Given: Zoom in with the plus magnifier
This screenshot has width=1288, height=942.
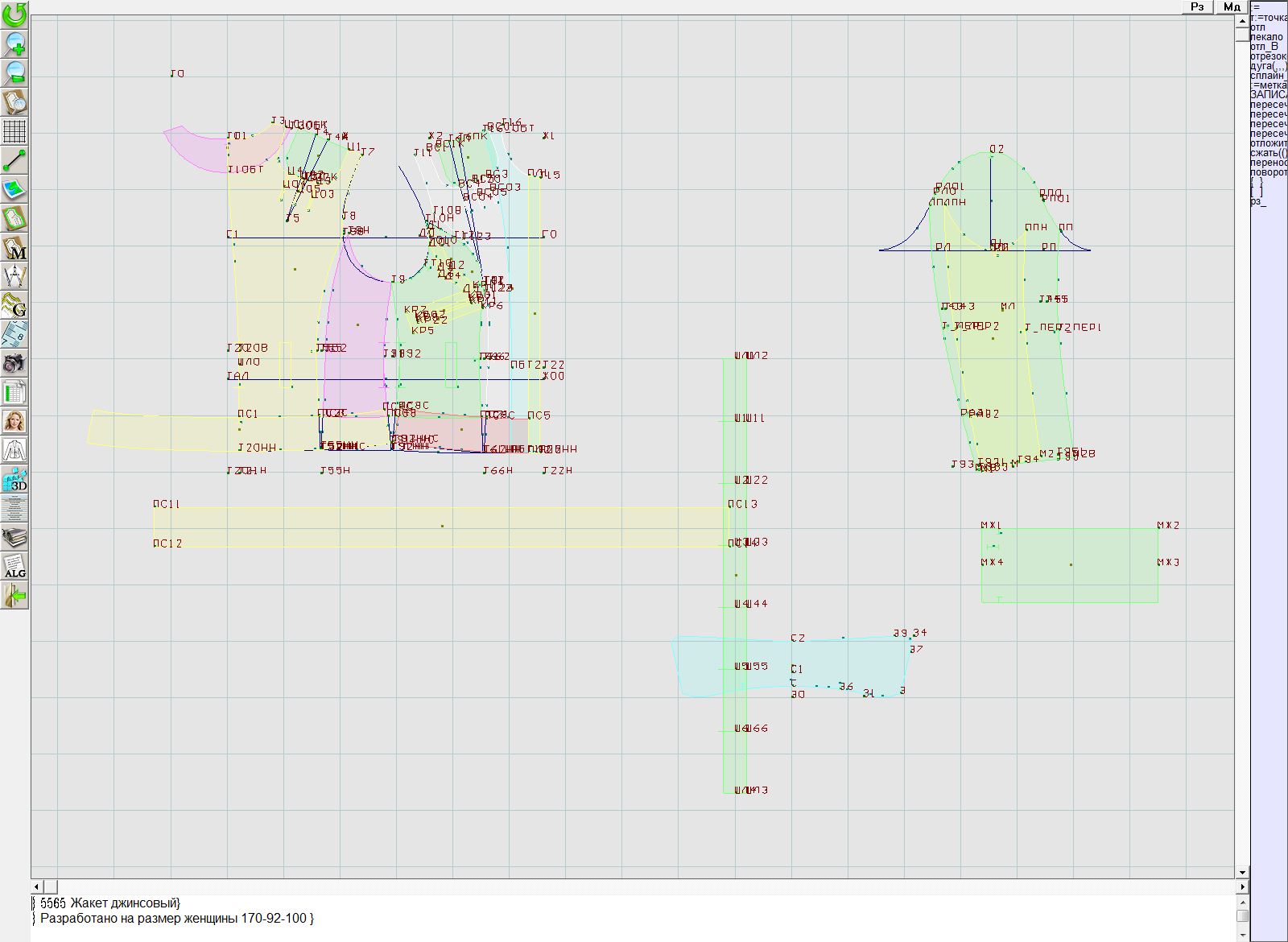Looking at the screenshot, I should [14, 43].
